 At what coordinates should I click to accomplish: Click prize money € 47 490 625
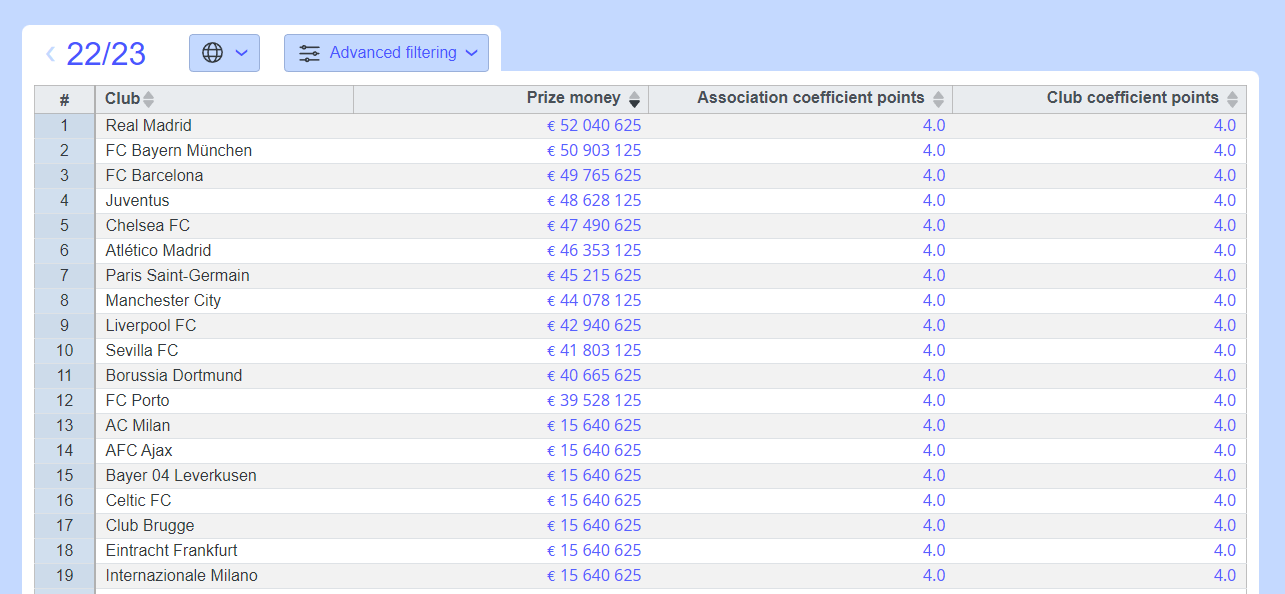coord(594,226)
